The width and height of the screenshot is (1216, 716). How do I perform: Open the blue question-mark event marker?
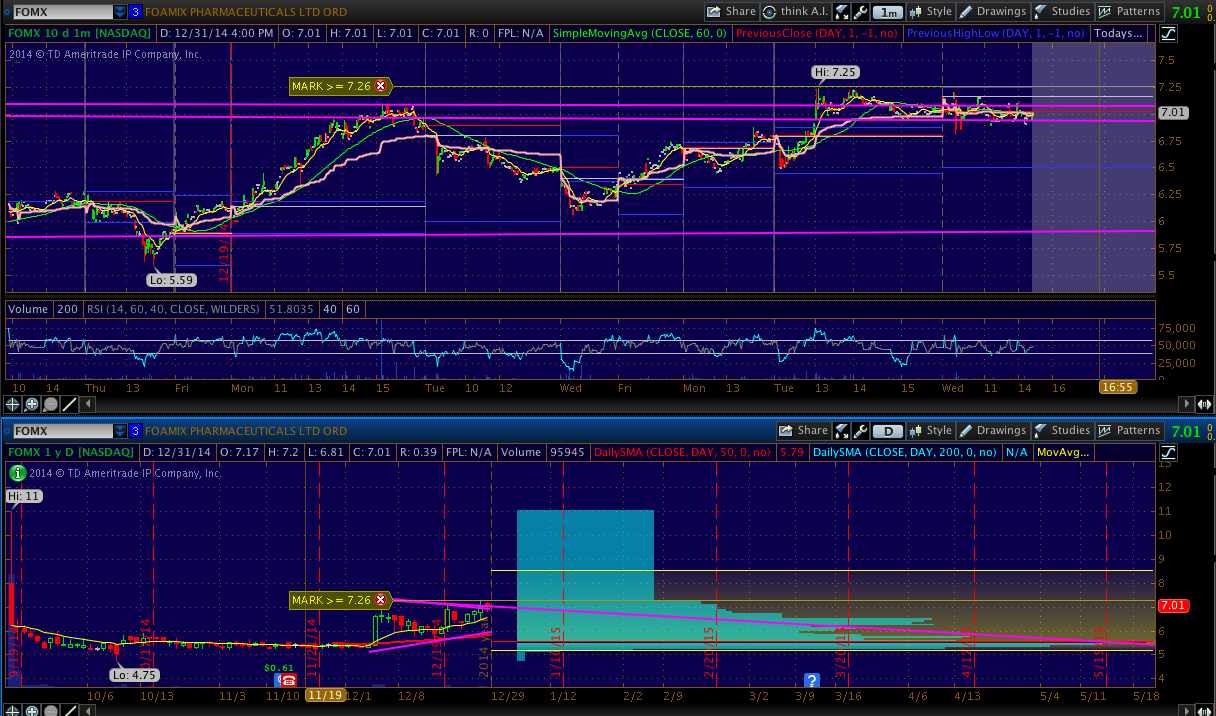coord(811,681)
